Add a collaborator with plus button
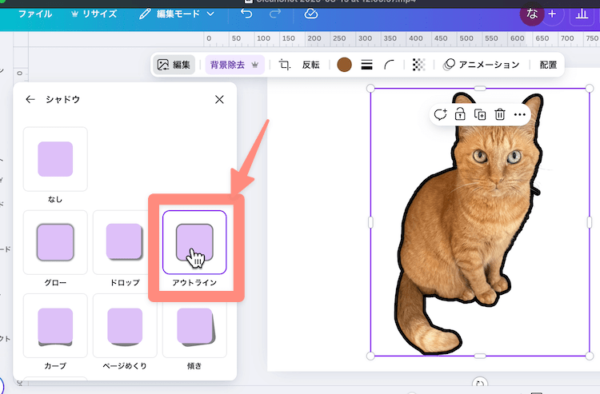The width and height of the screenshot is (600, 394). [x=552, y=14]
